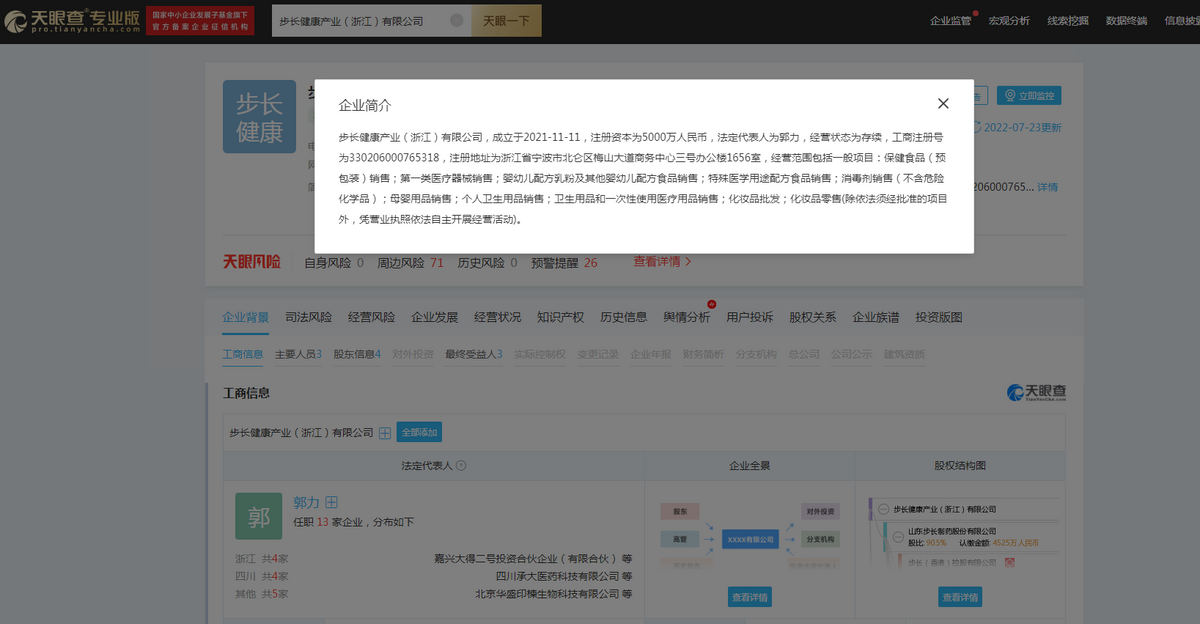This screenshot has height=624, width=1200.
Task: Select the 企业族谱 tab
Action: [x=875, y=318]
